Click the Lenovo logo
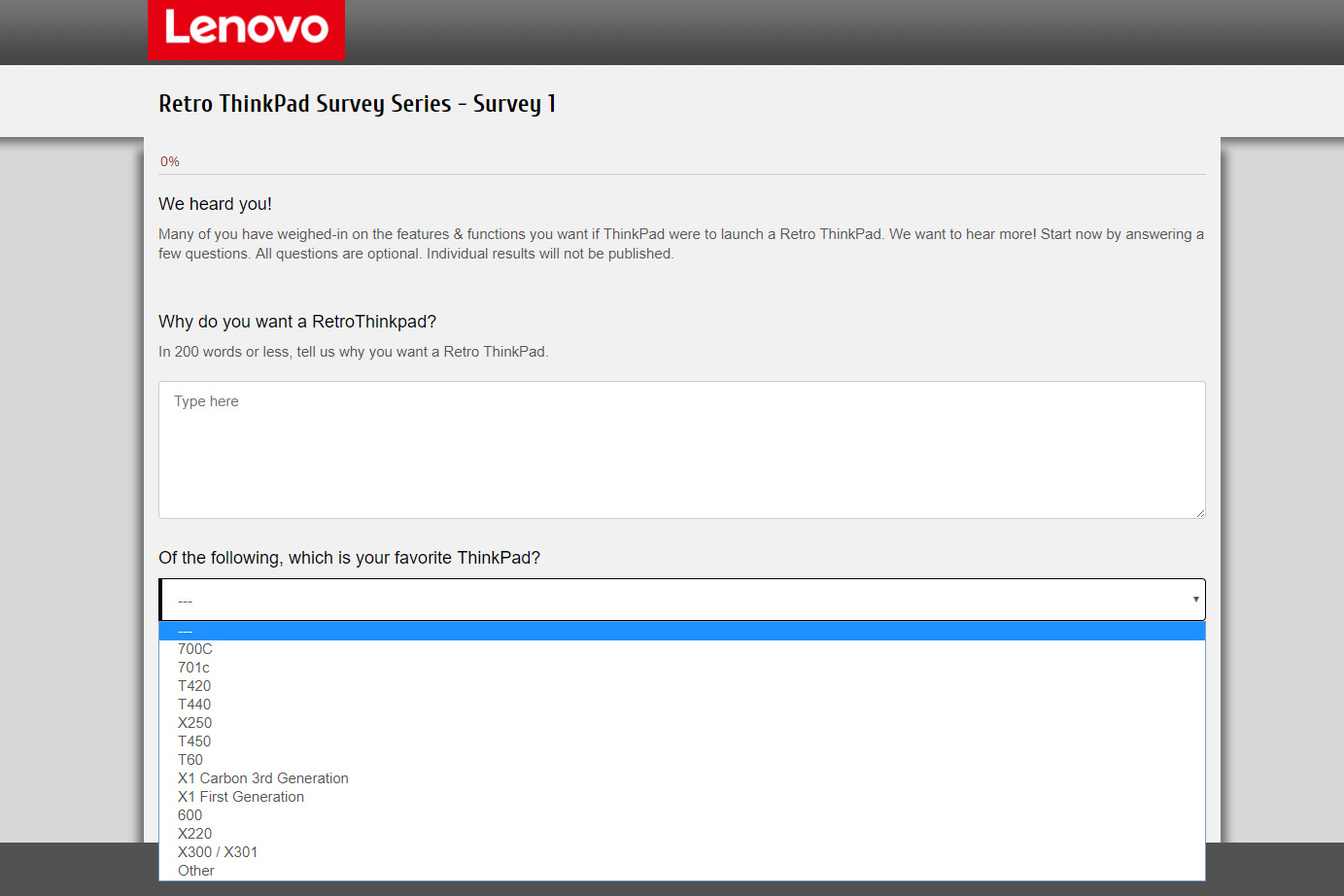This screenshot has width=1344, height=896. (x=246, y=29)
